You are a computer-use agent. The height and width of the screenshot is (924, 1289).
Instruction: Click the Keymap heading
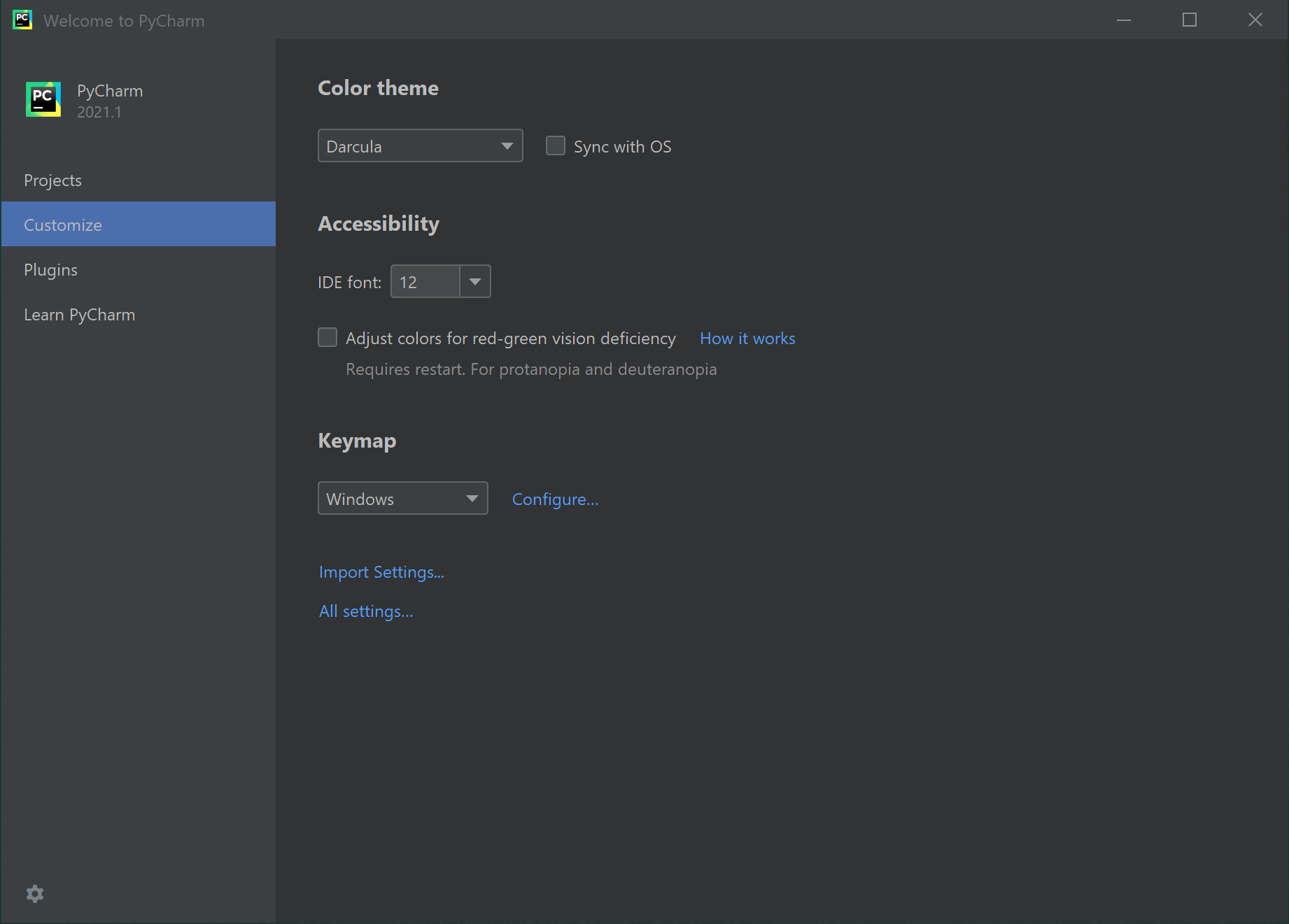pyautogui.click(x=357, y=440)
